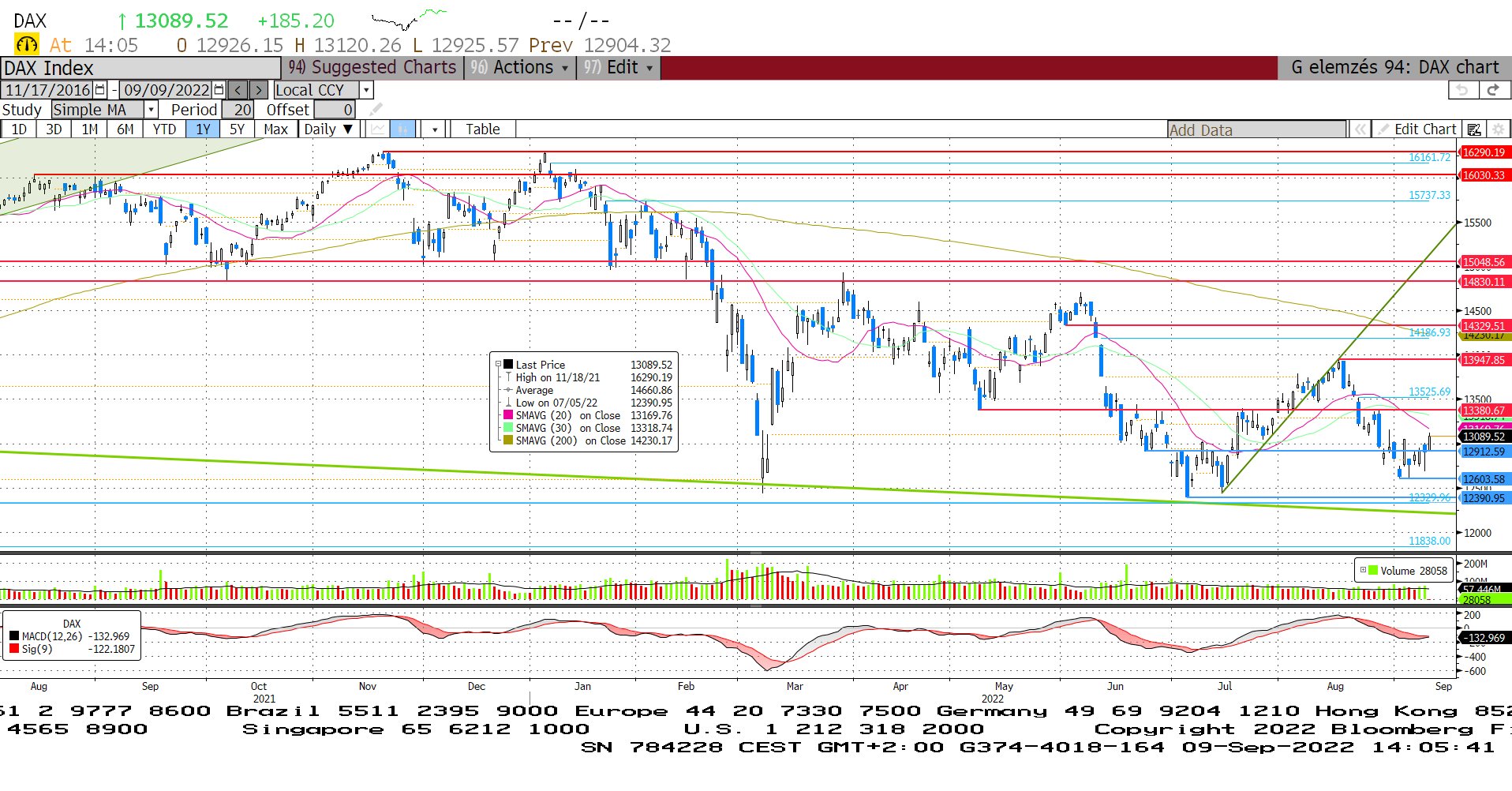Switch to the Table view

click(x=482, y=129)
